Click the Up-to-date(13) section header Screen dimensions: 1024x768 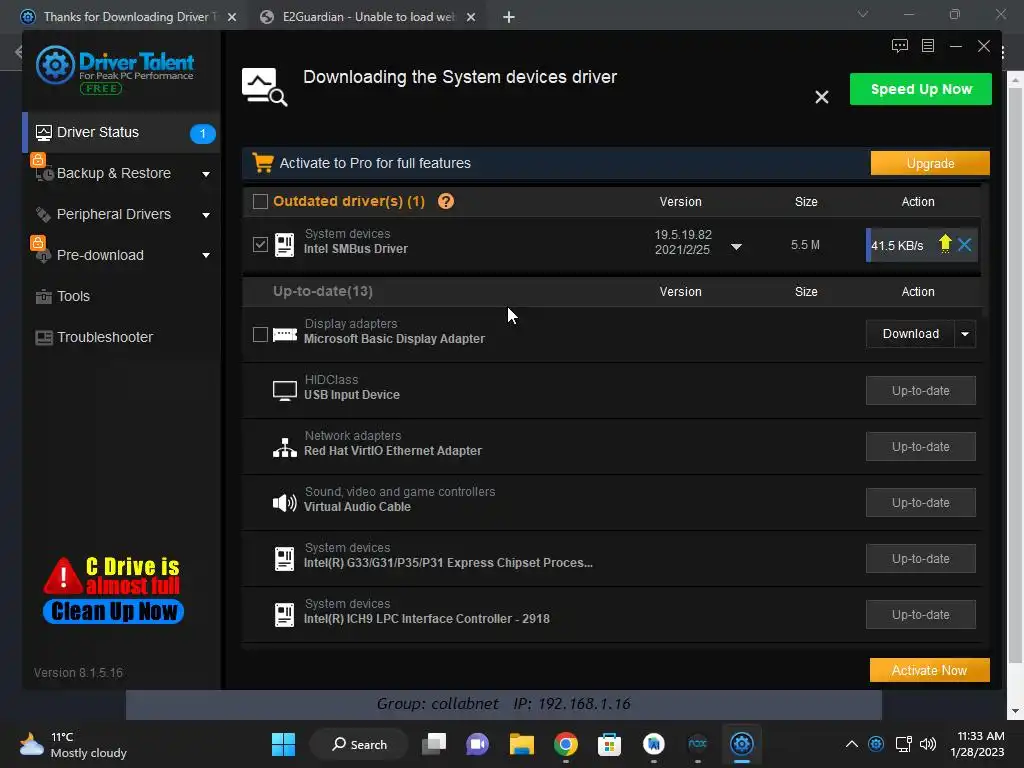tap(323, 291)
